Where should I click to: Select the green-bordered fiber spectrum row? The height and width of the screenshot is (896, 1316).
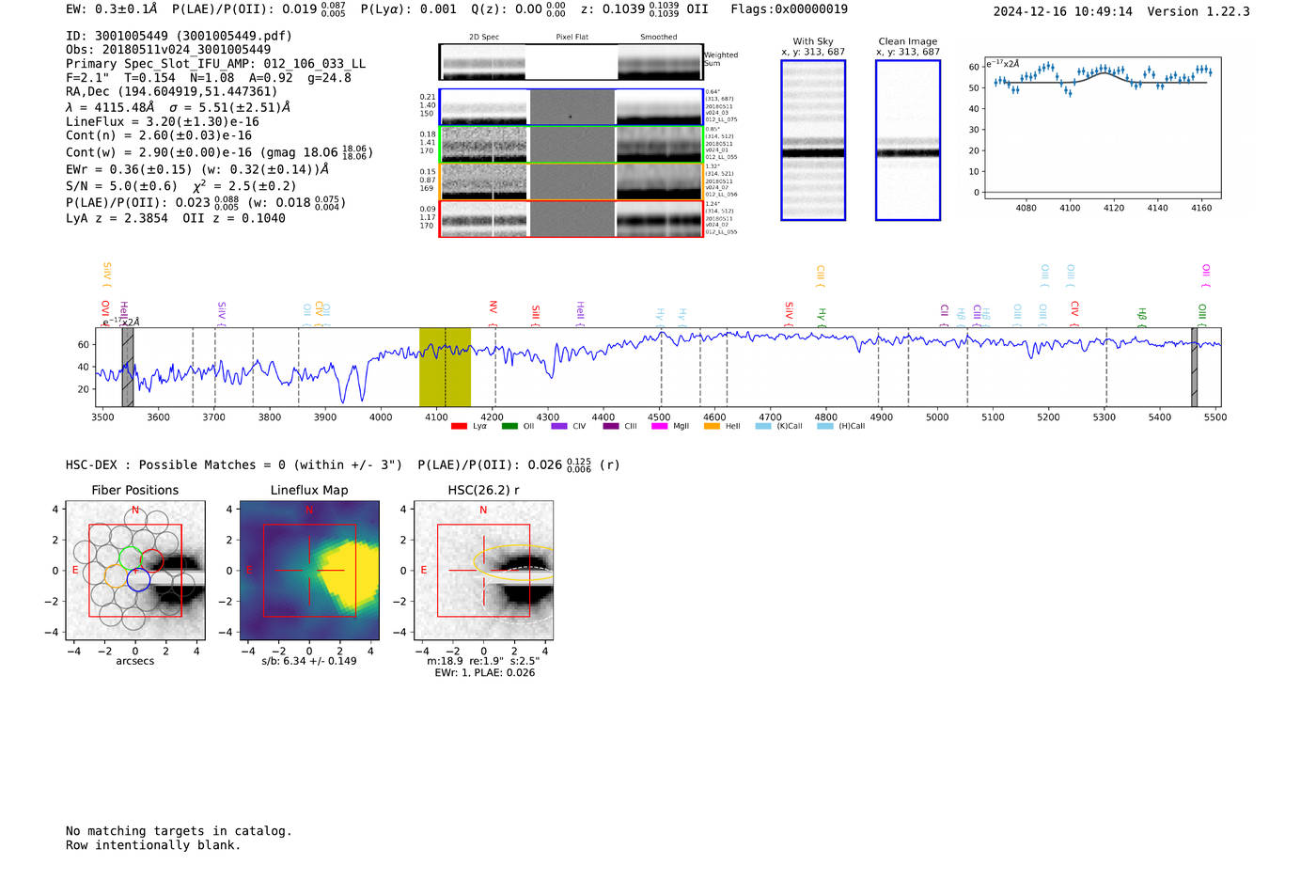click(x=572, y=145)
